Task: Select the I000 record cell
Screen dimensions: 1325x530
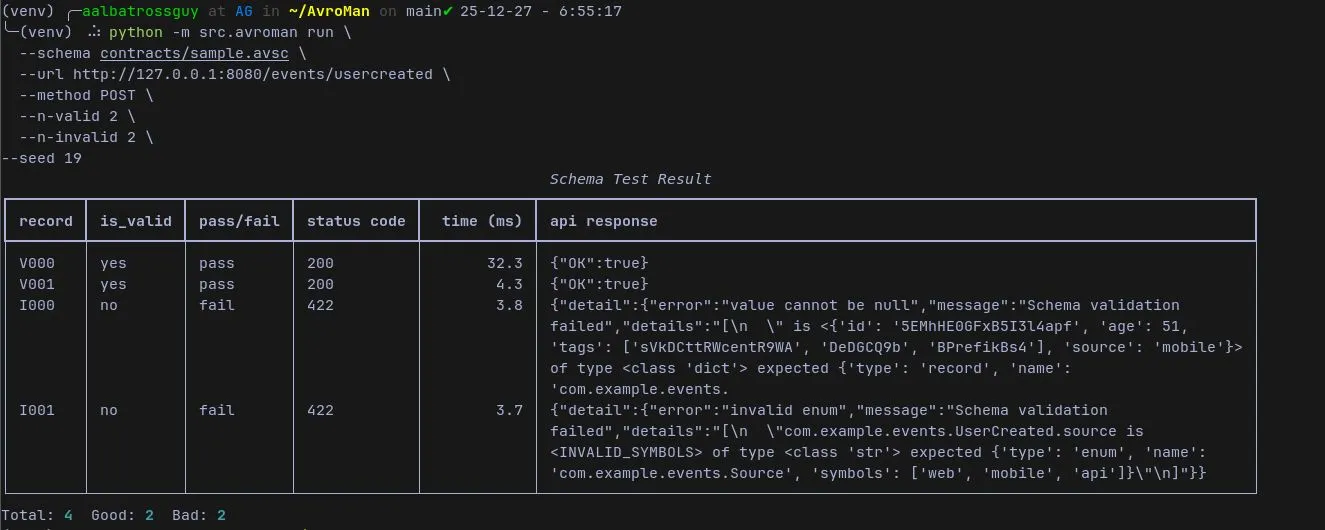Action: 37,305
